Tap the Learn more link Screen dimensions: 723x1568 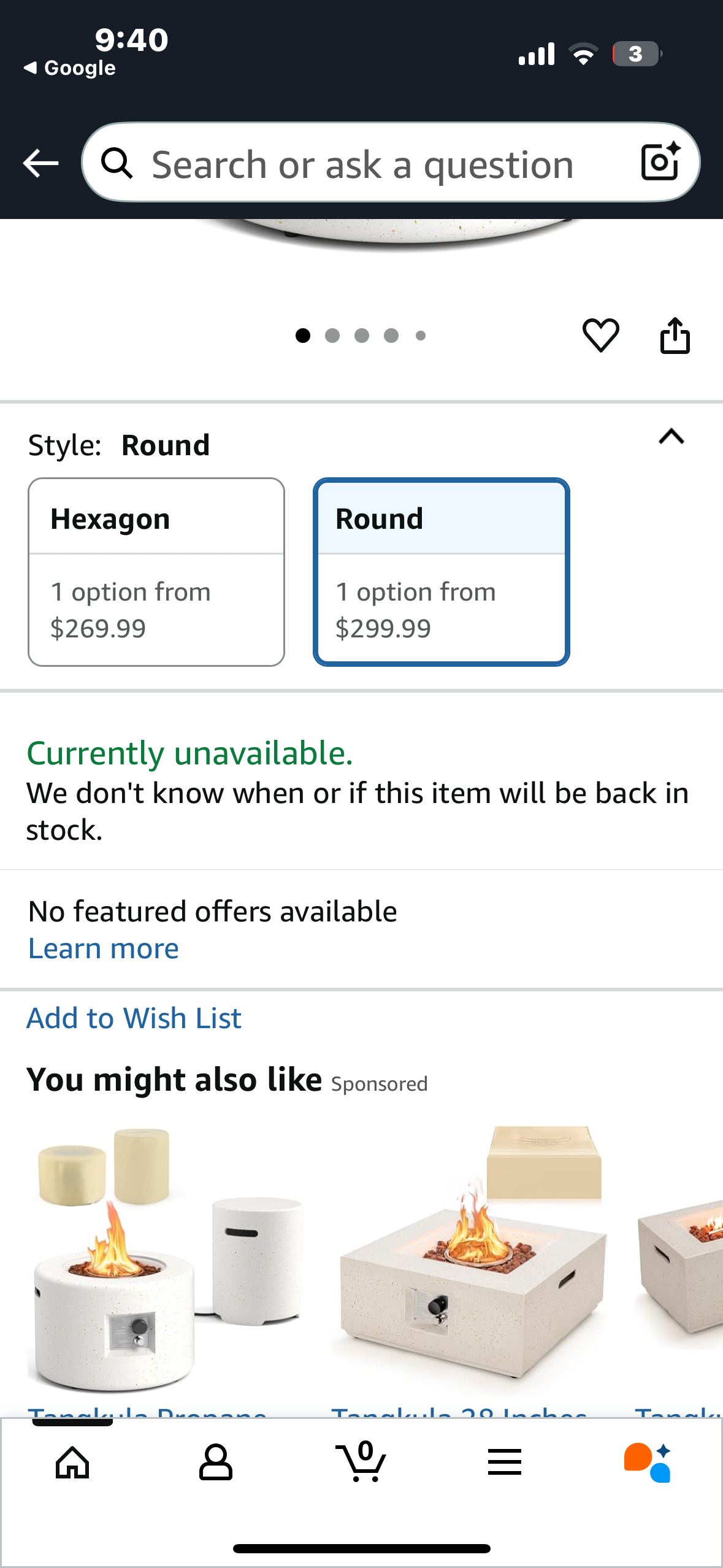104,949
